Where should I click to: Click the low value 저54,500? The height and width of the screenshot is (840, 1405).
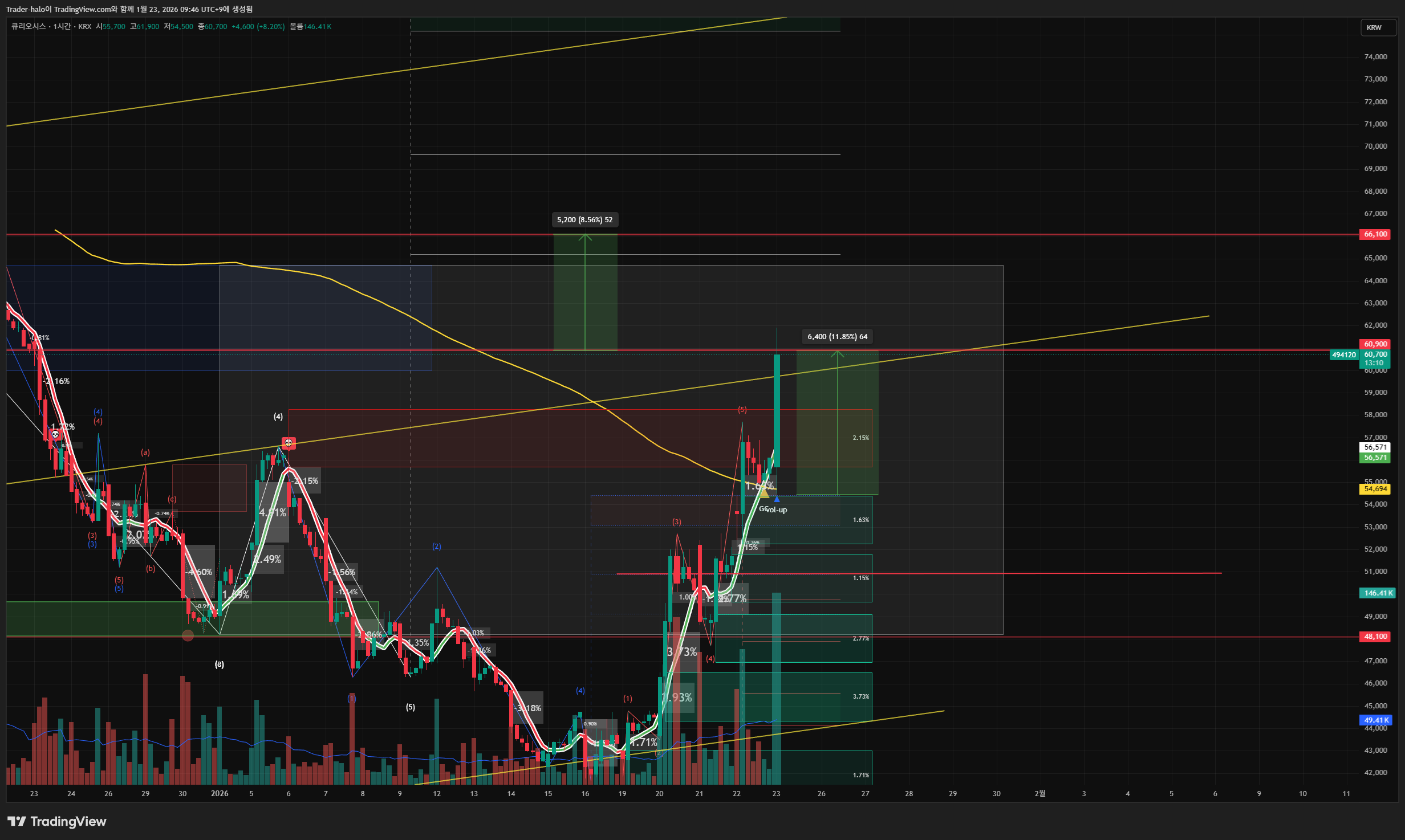coord(178,27)
